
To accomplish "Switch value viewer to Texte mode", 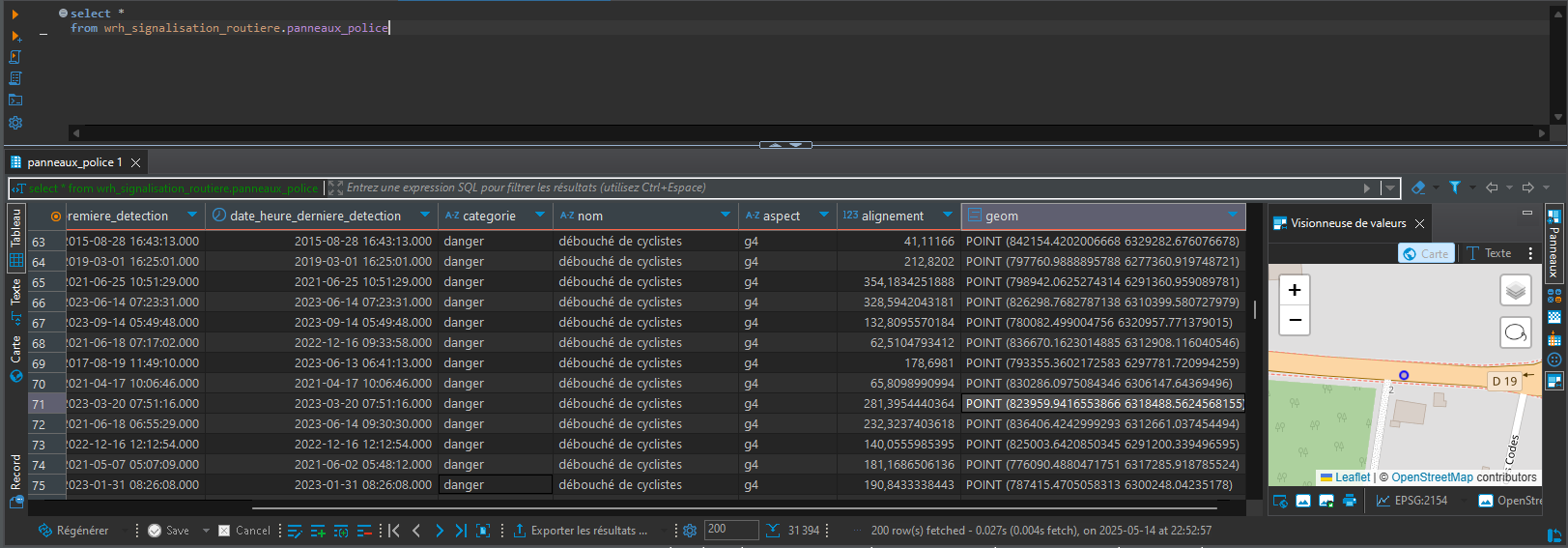I will [1489, 253].
